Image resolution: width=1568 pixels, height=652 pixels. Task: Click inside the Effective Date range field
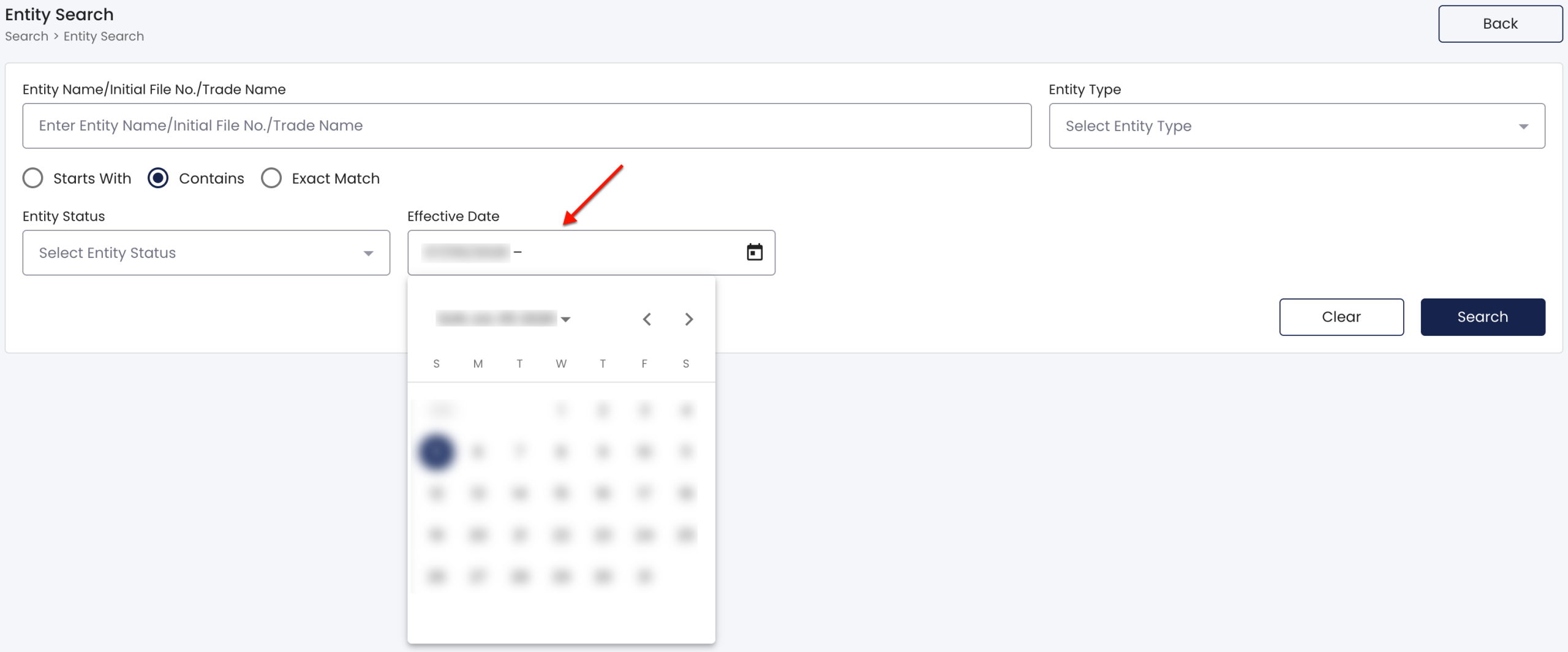pyautogui.click(x=591, y=252)
